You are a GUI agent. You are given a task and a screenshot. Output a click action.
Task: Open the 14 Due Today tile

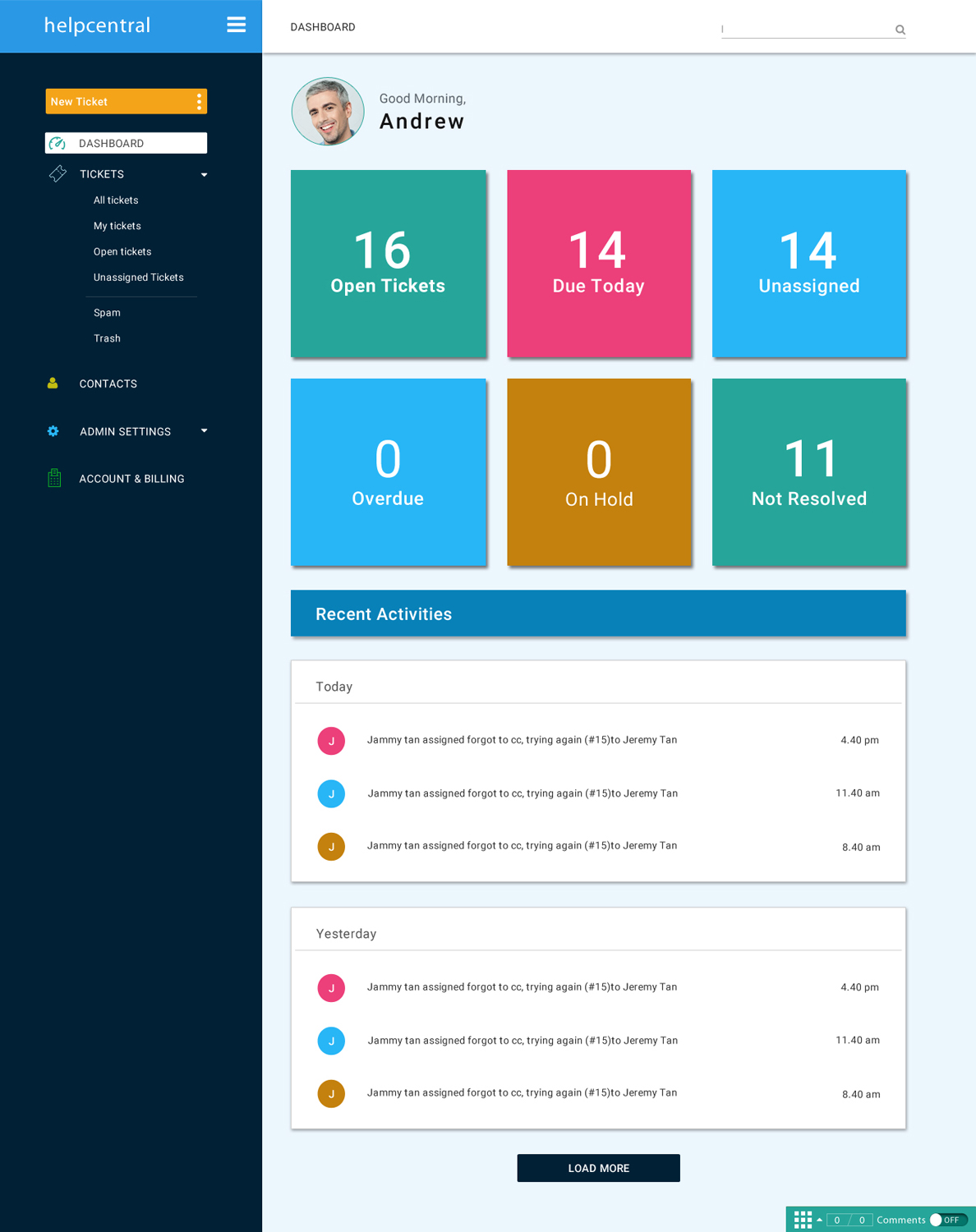599,264
